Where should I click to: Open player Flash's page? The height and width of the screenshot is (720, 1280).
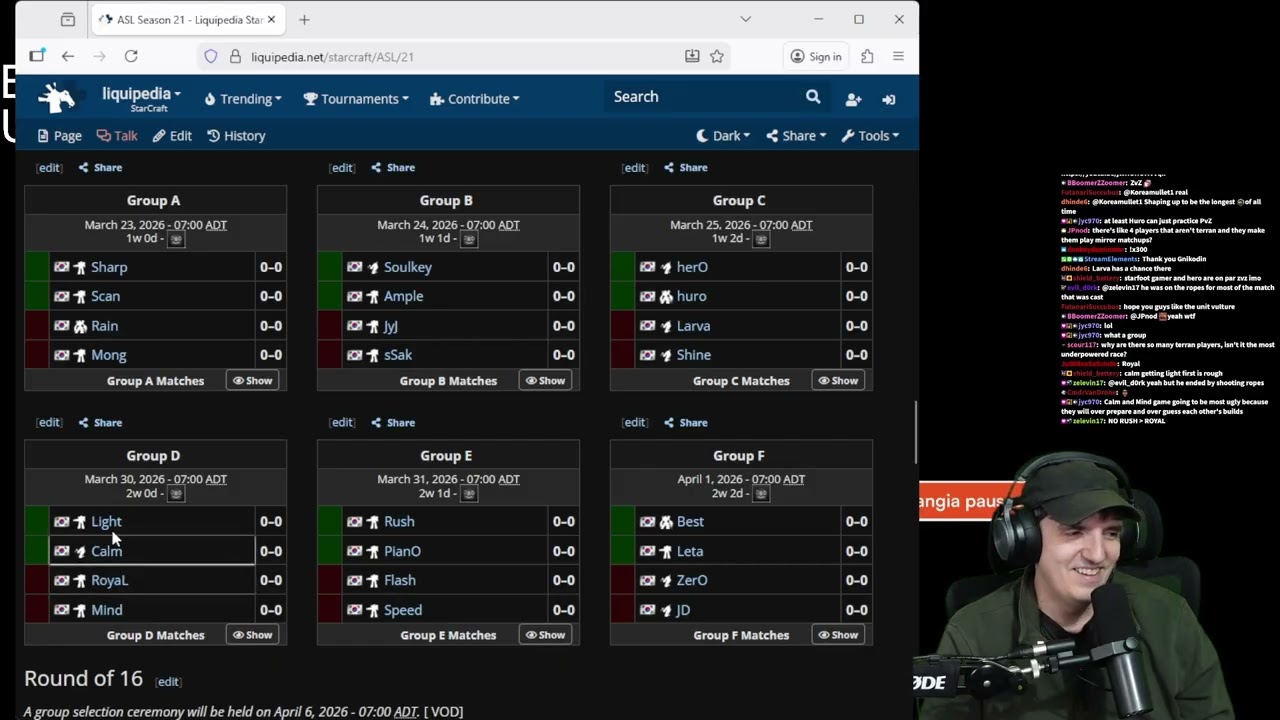(400, 580)
